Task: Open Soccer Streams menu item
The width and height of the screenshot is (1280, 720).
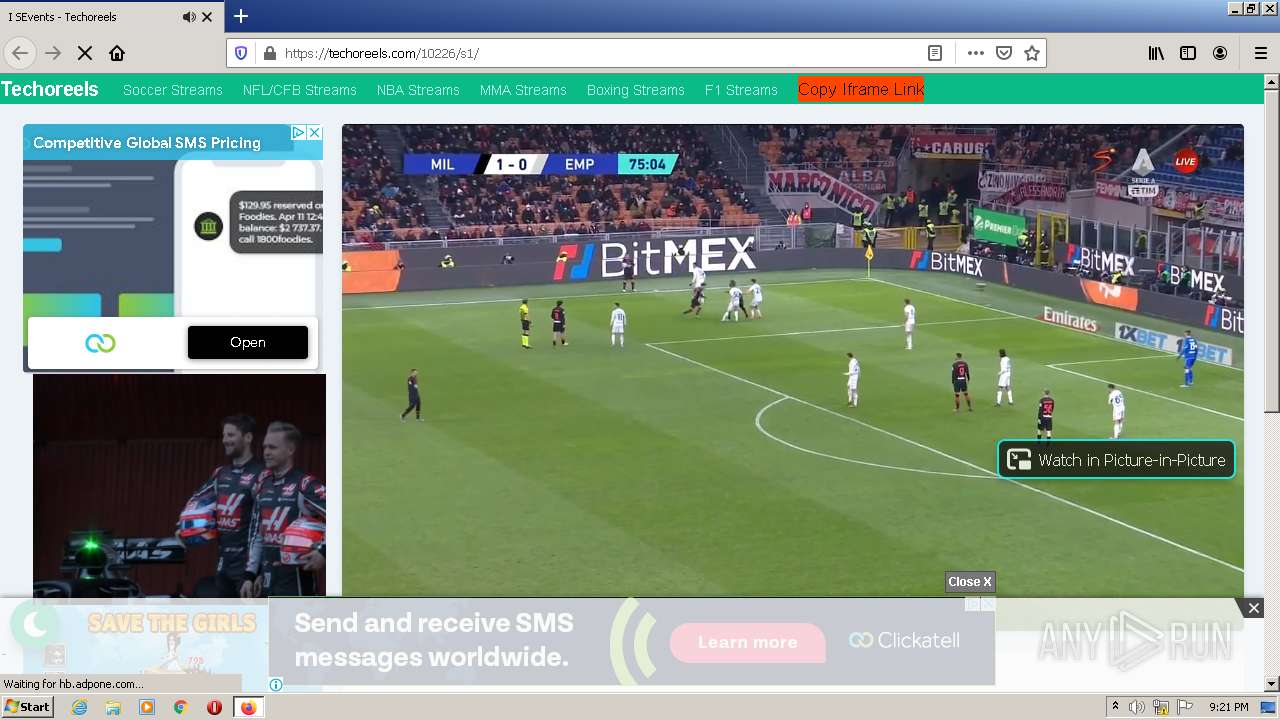Action: [x=173, y=90]
